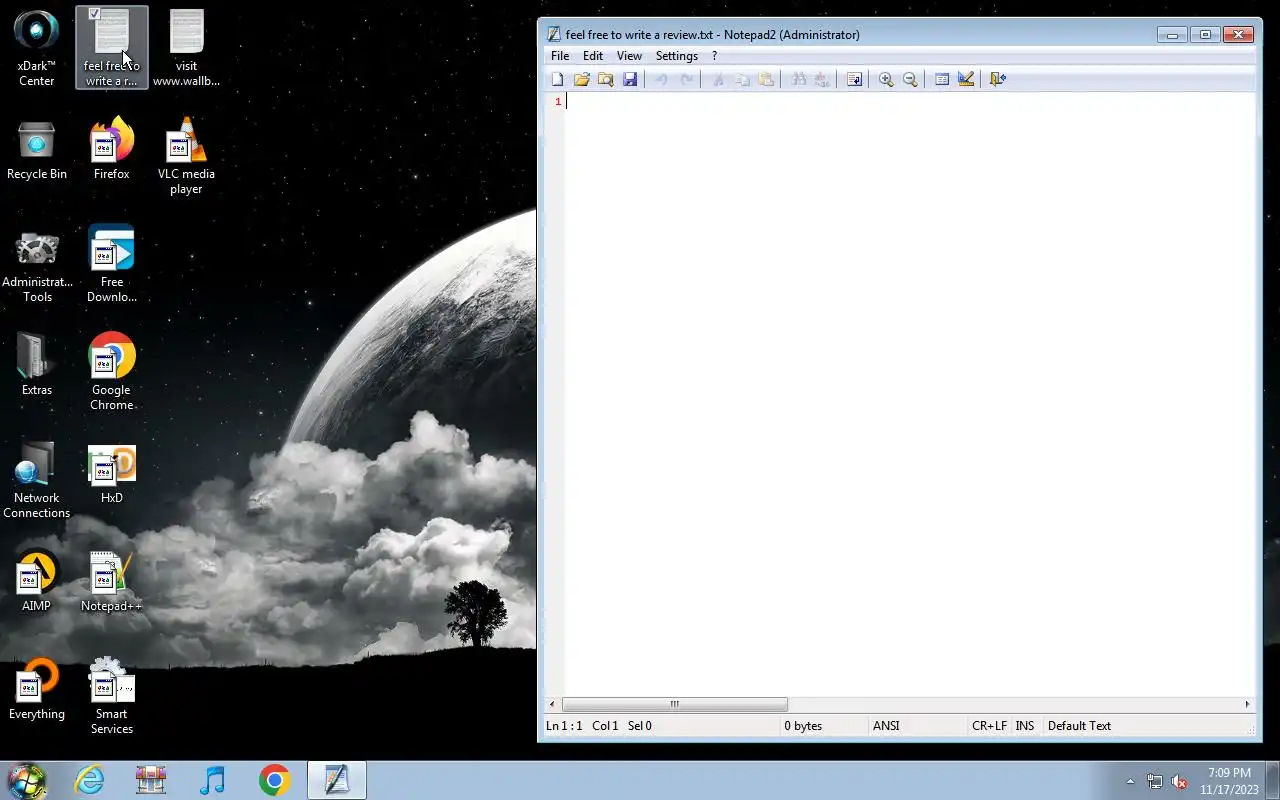Open the View menu

point(629,56)
